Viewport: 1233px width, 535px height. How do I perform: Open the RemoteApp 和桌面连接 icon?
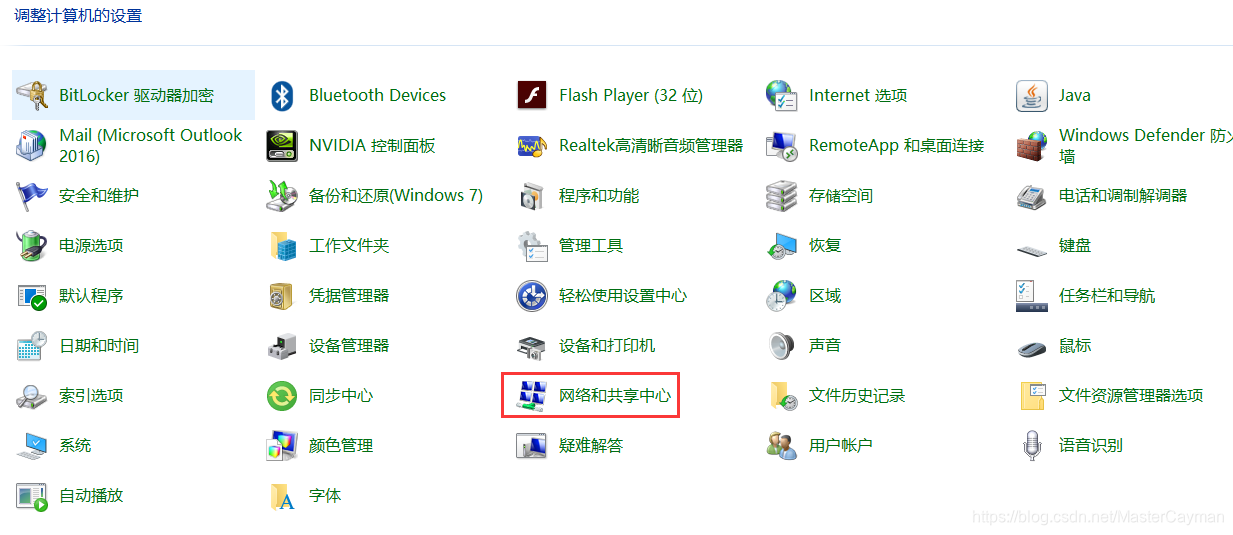782,146
